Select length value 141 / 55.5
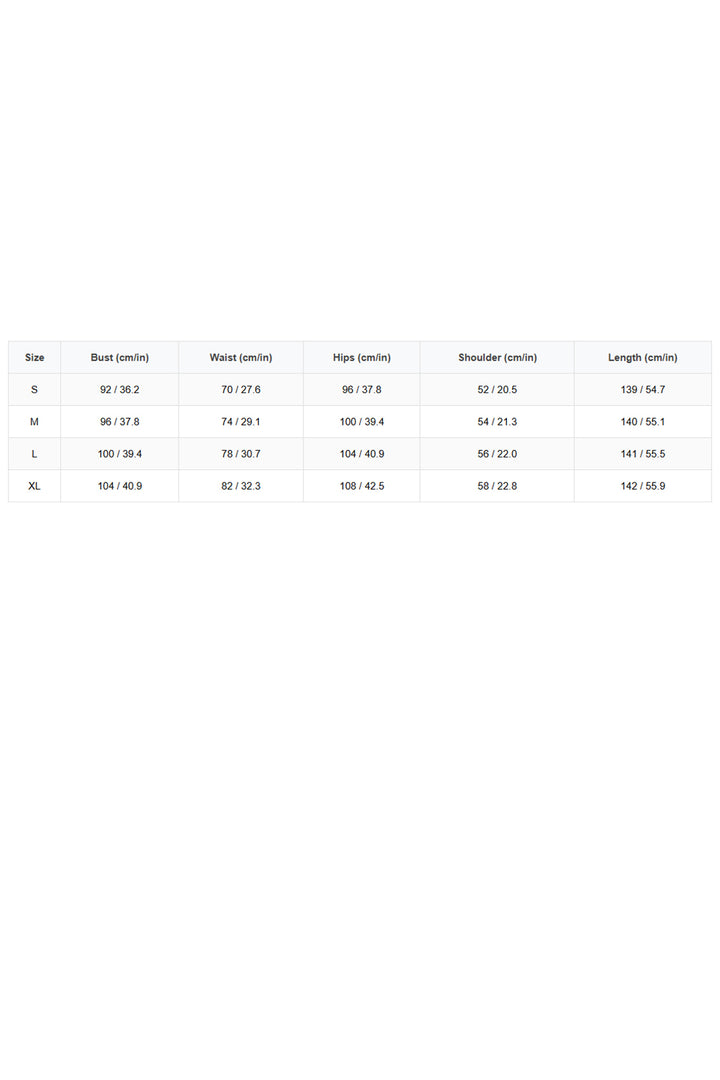The height and width of the screenshot is (1080, 720). point(643,454)
